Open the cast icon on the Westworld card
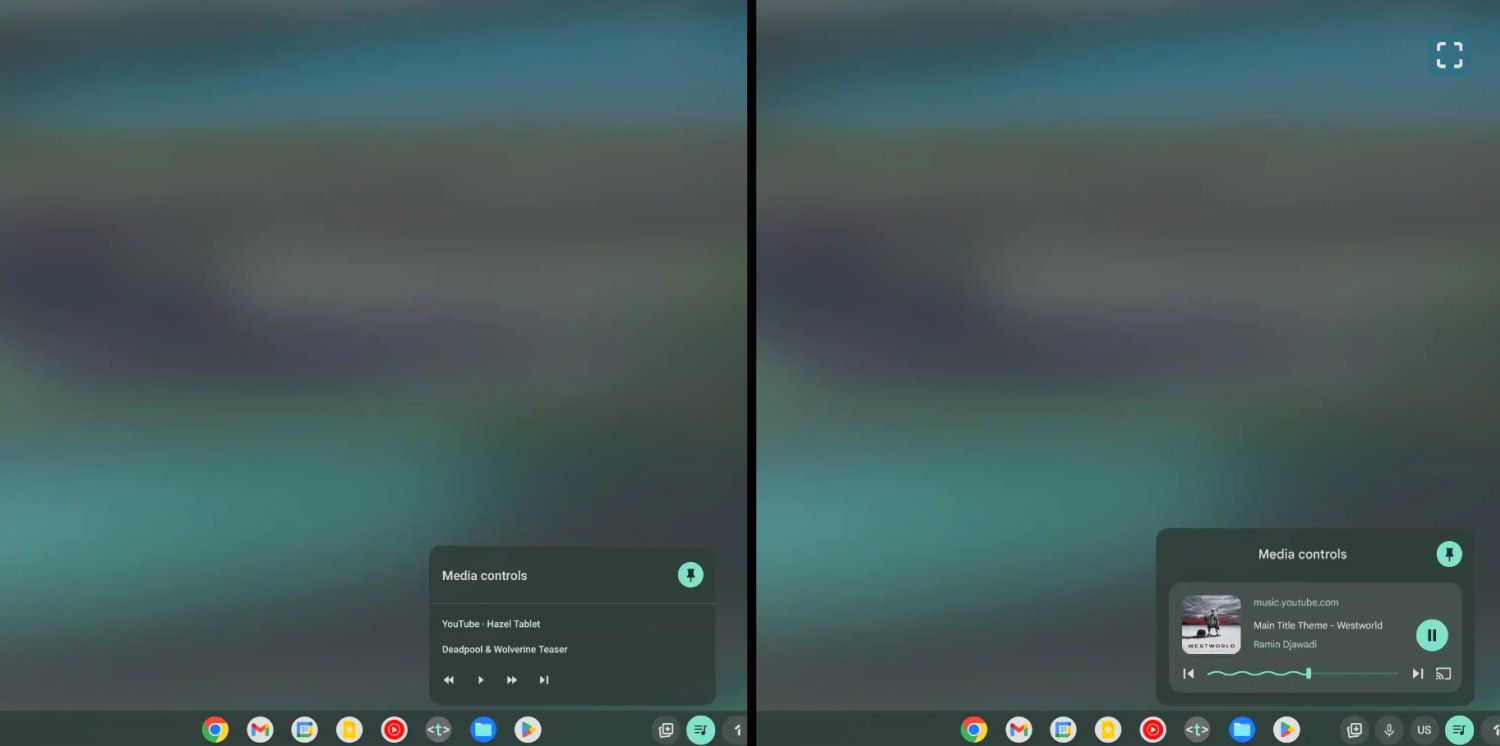 click(x=1443, y=674)
